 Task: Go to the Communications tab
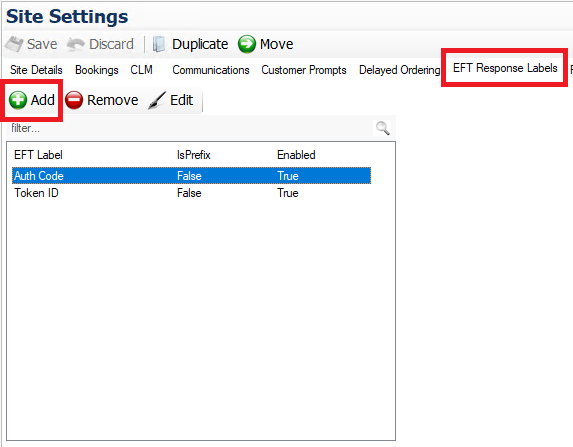pyautogui.click(x=211, y=70)
